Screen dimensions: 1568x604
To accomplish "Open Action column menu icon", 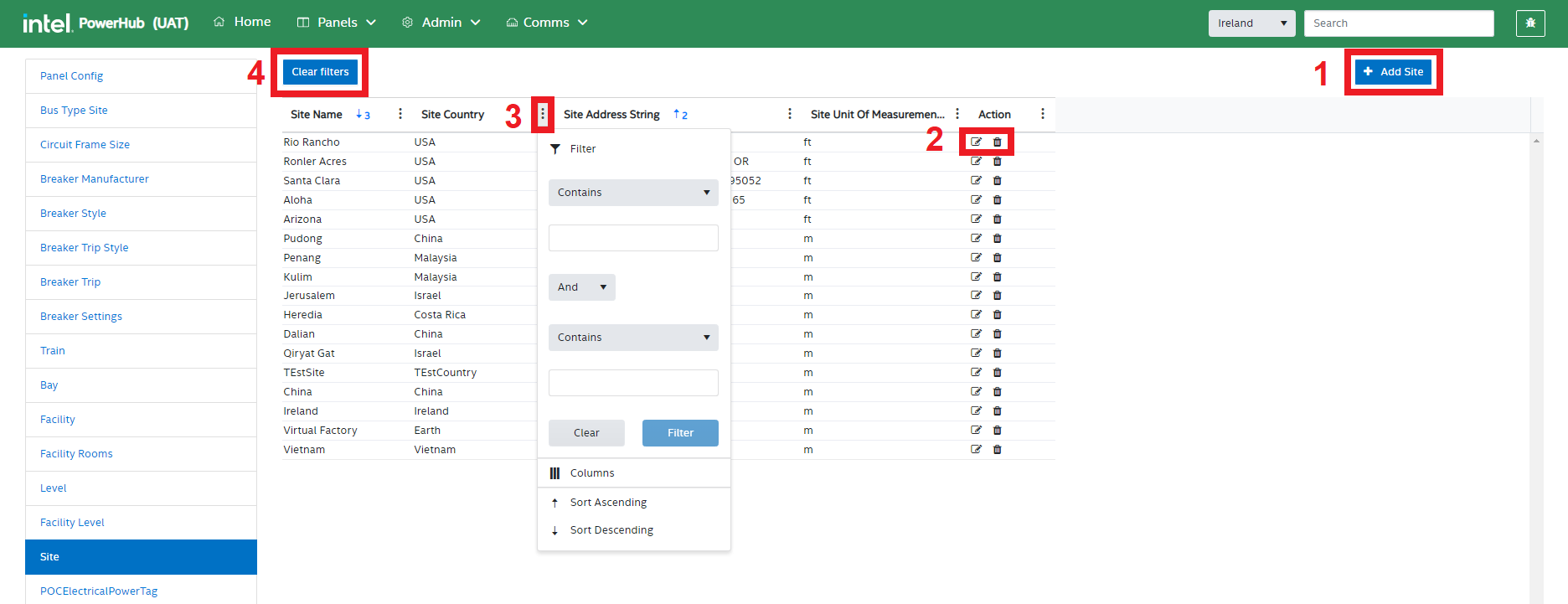I will point(1042,114).
